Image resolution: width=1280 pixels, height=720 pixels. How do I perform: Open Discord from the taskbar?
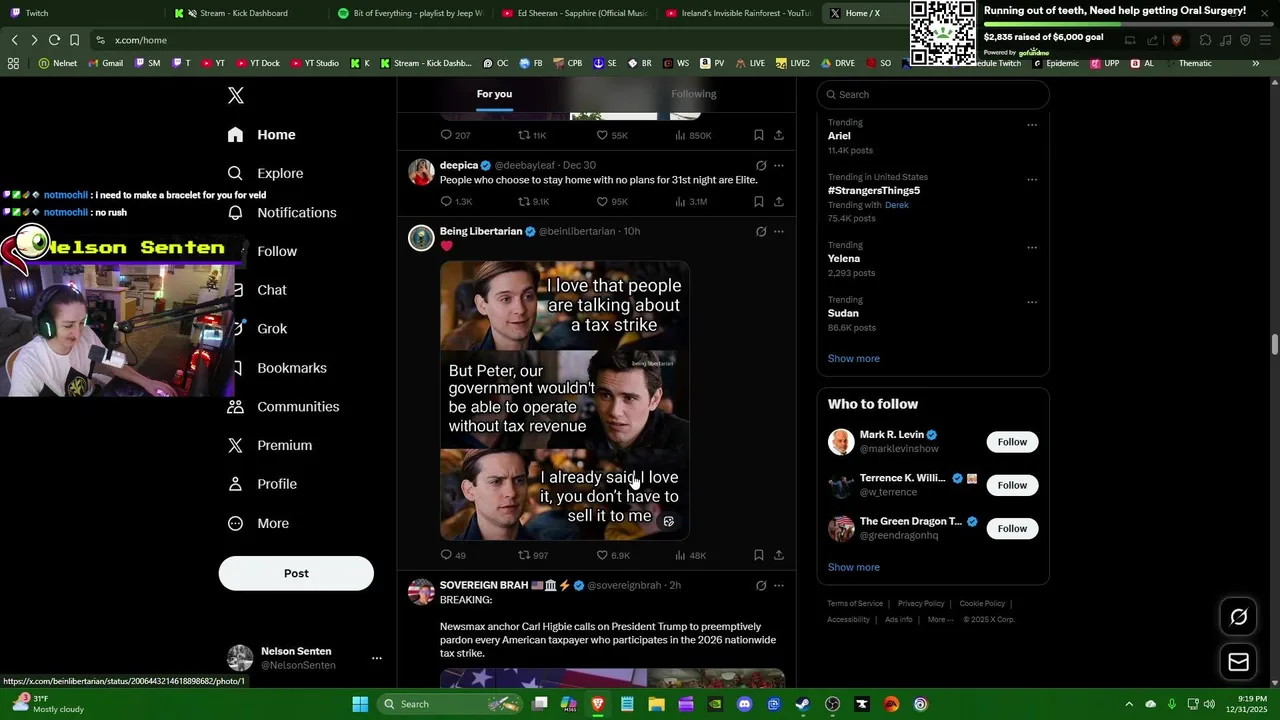(744, 704)
